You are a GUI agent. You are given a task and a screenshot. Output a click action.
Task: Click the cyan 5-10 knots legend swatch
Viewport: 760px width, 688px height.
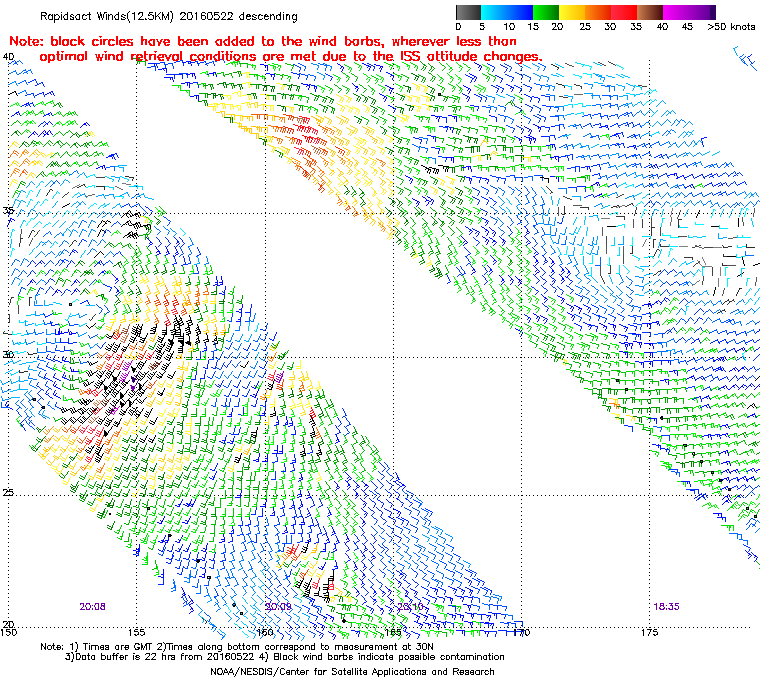tap(494, 12)
